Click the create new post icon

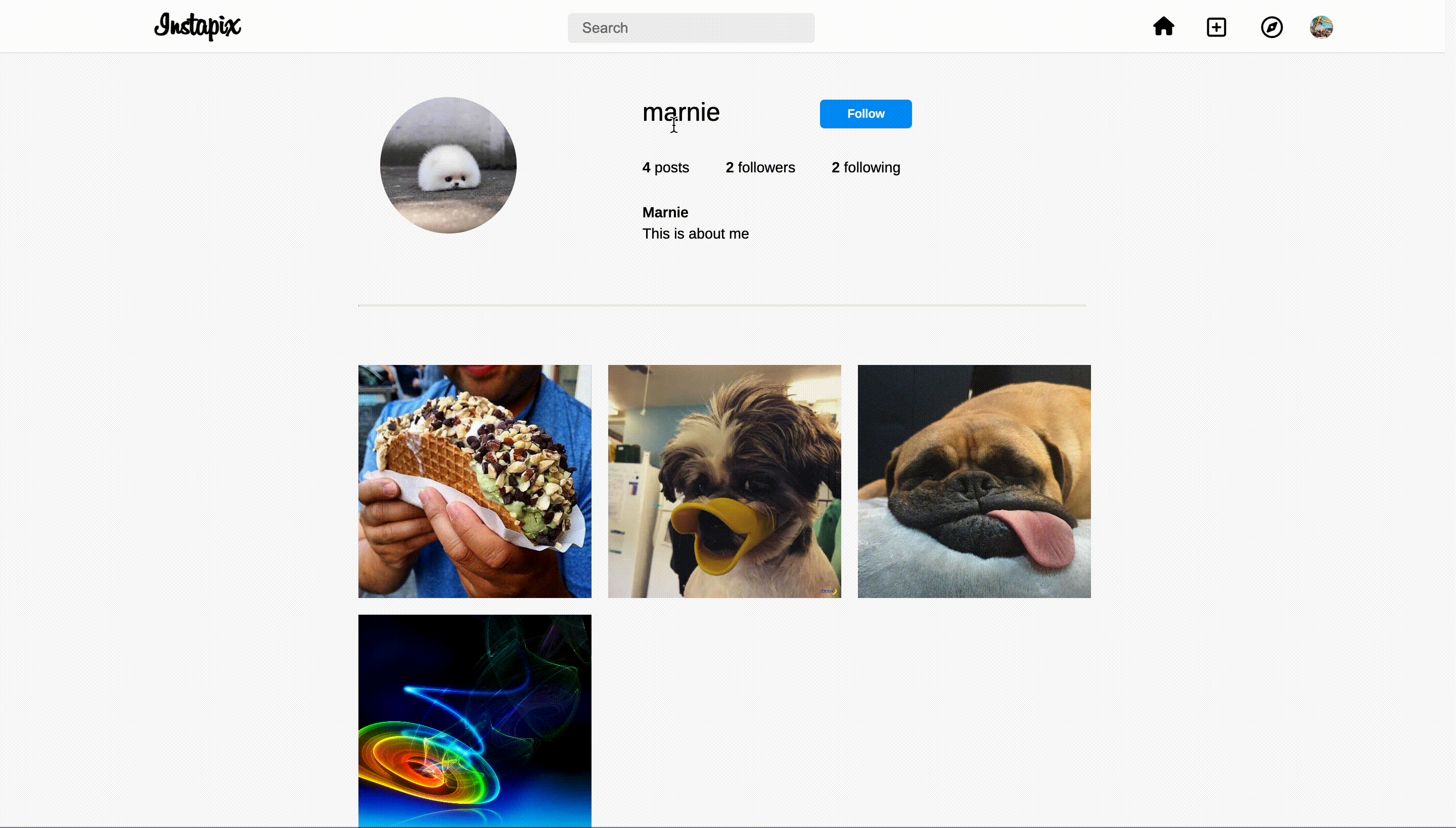pyautogui.click(x=1217, y=26)
